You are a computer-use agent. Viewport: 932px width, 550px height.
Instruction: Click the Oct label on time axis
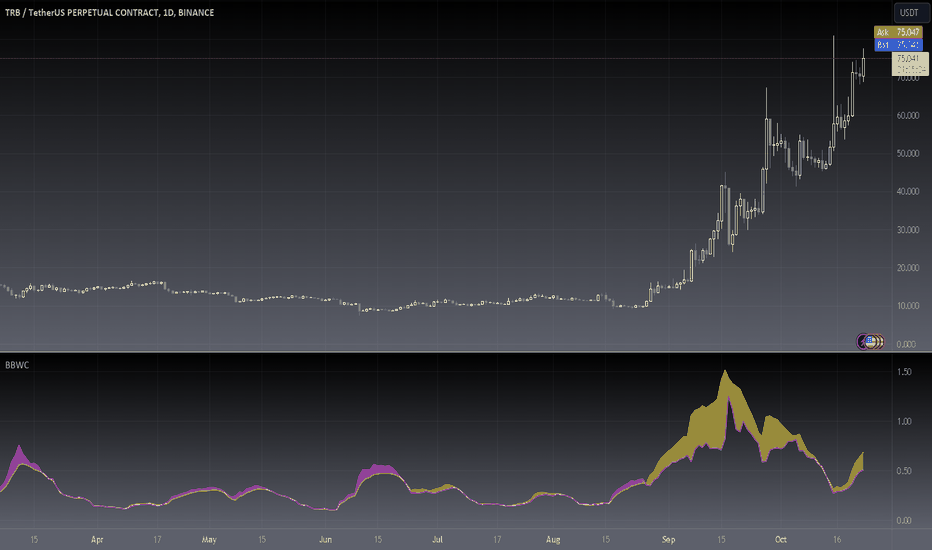click(780, 539)
